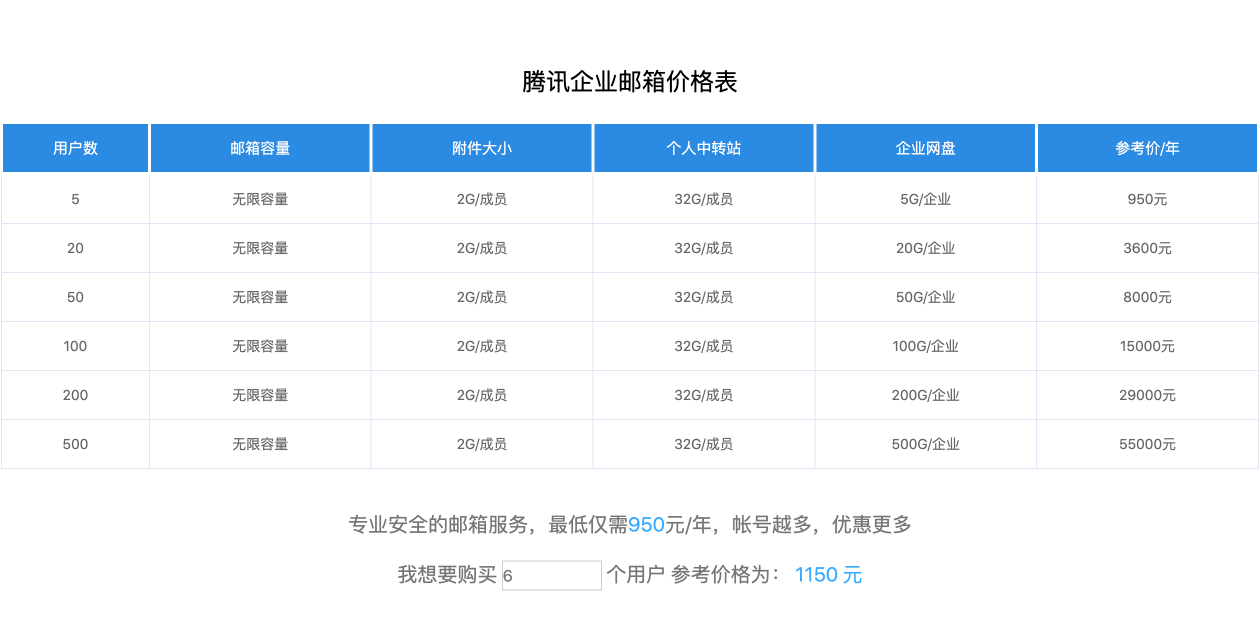The height and width of the screenshot is (640, 1260).
Task: Click the blue 950 in the tagline
Action: [x=646, y=524]
